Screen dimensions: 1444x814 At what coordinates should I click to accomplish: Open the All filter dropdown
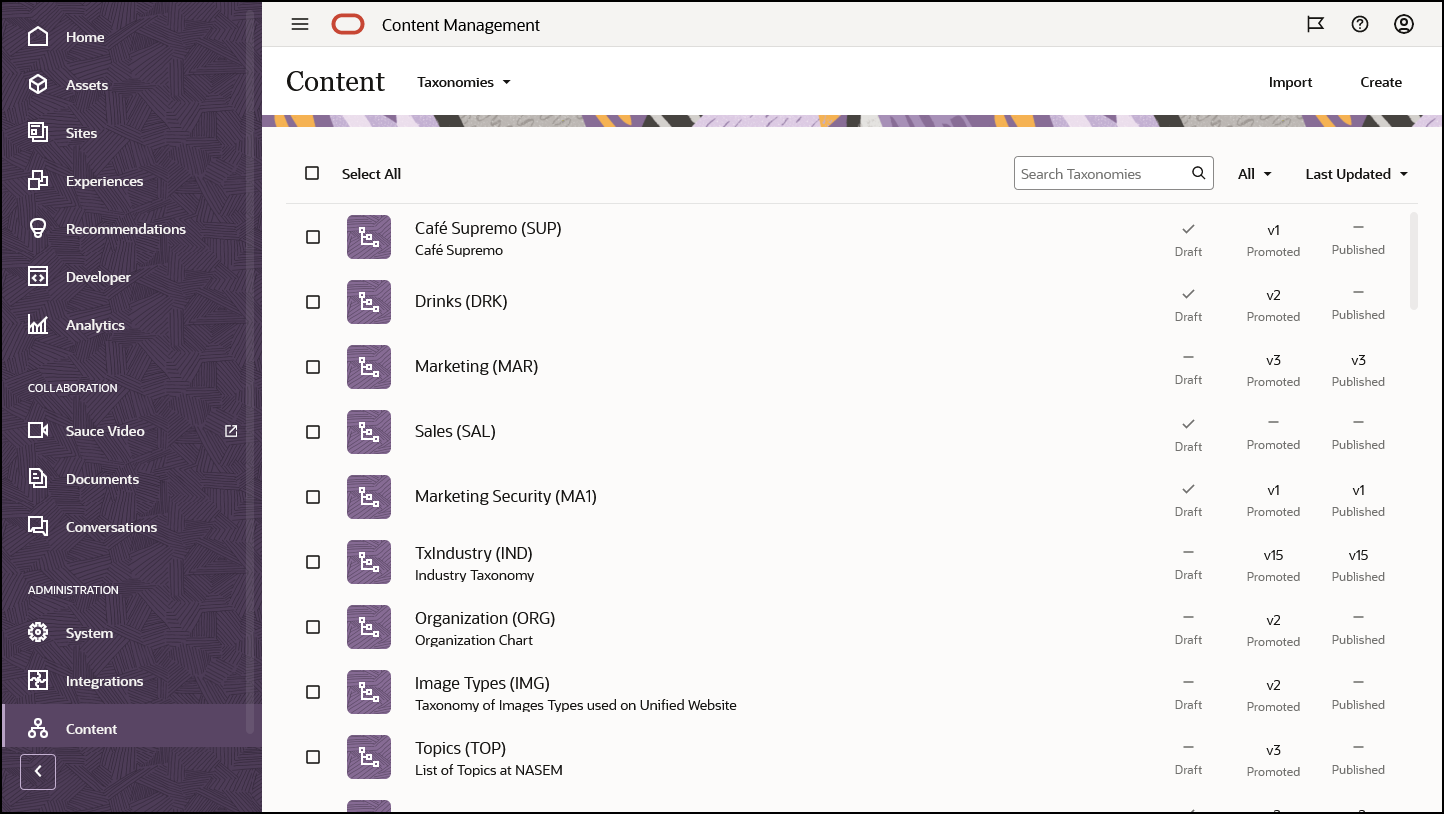[1255, 174]
